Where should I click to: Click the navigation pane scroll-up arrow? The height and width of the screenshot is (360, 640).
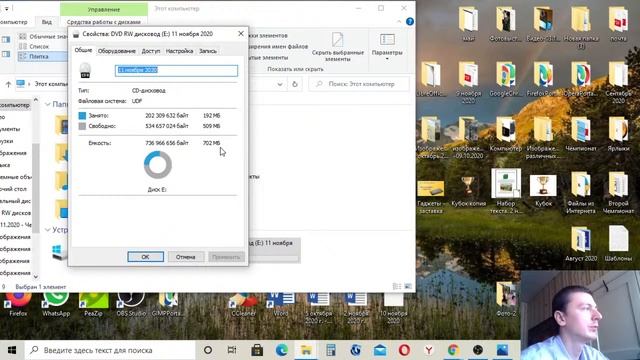pos(36,100)
